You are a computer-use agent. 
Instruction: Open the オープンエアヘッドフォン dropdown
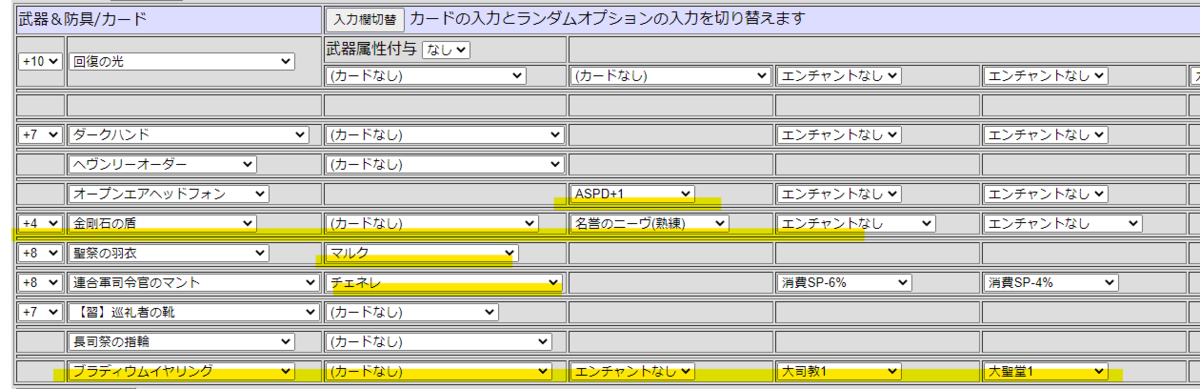[x=169, y=193]
